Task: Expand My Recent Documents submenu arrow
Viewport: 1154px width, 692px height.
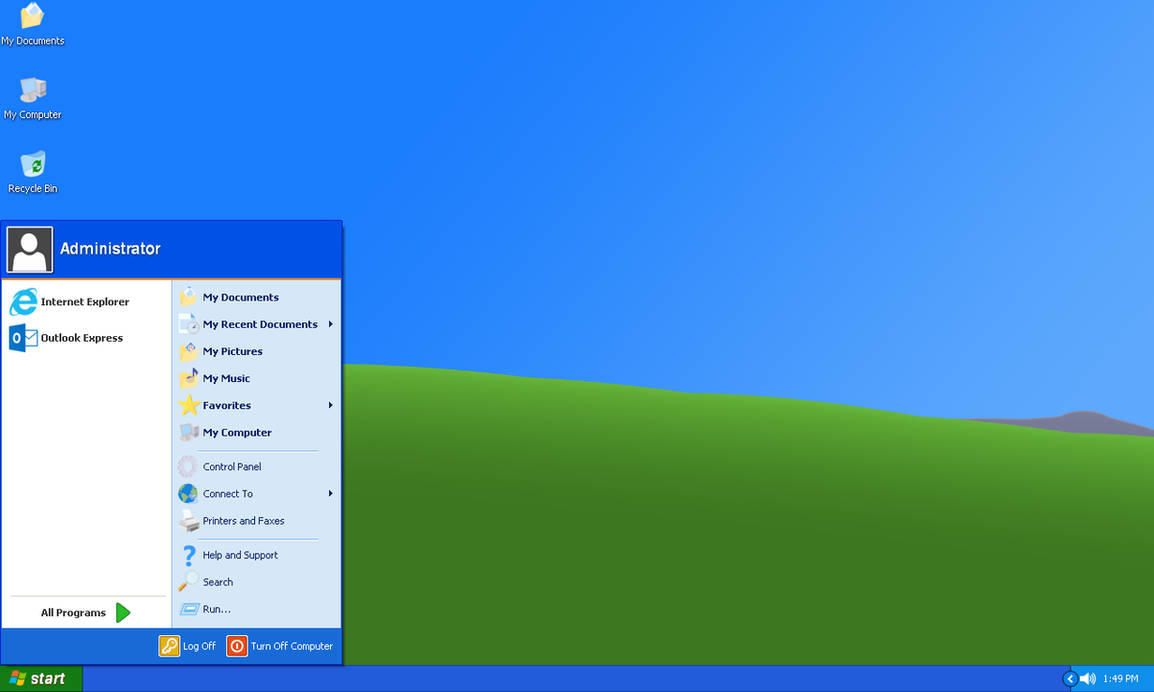Action: [330, 324]
